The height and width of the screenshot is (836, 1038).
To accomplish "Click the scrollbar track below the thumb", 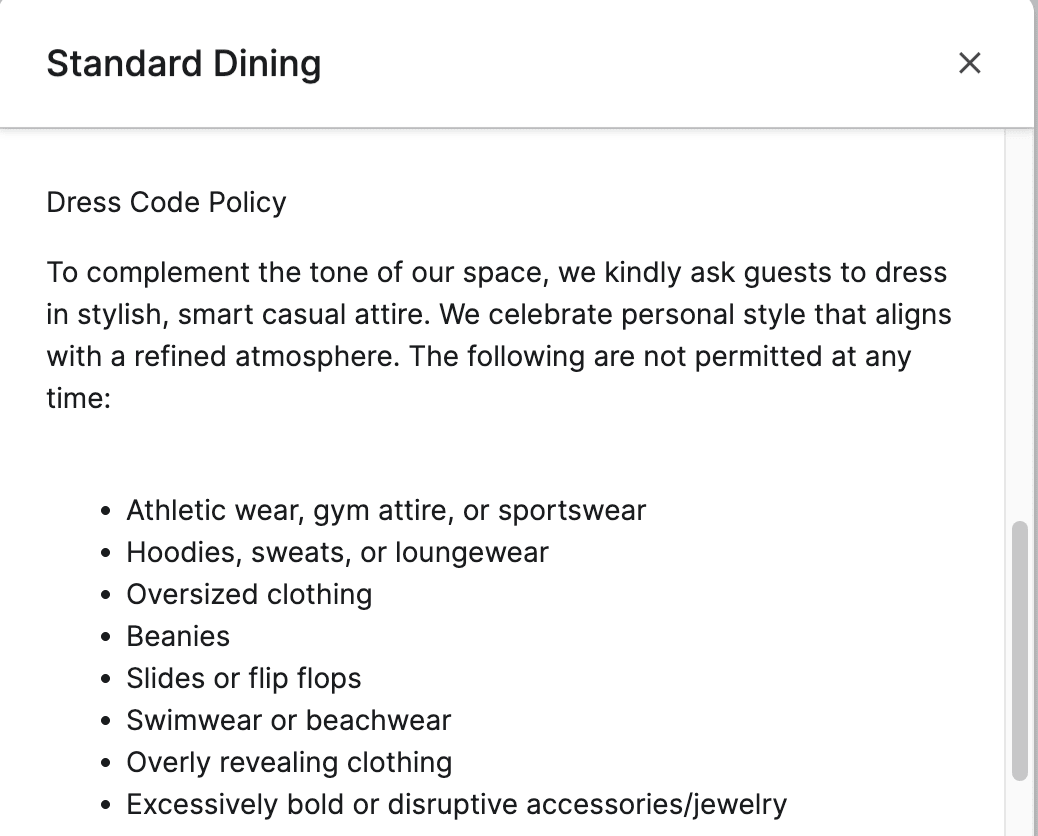I will tap(1019, 810).
